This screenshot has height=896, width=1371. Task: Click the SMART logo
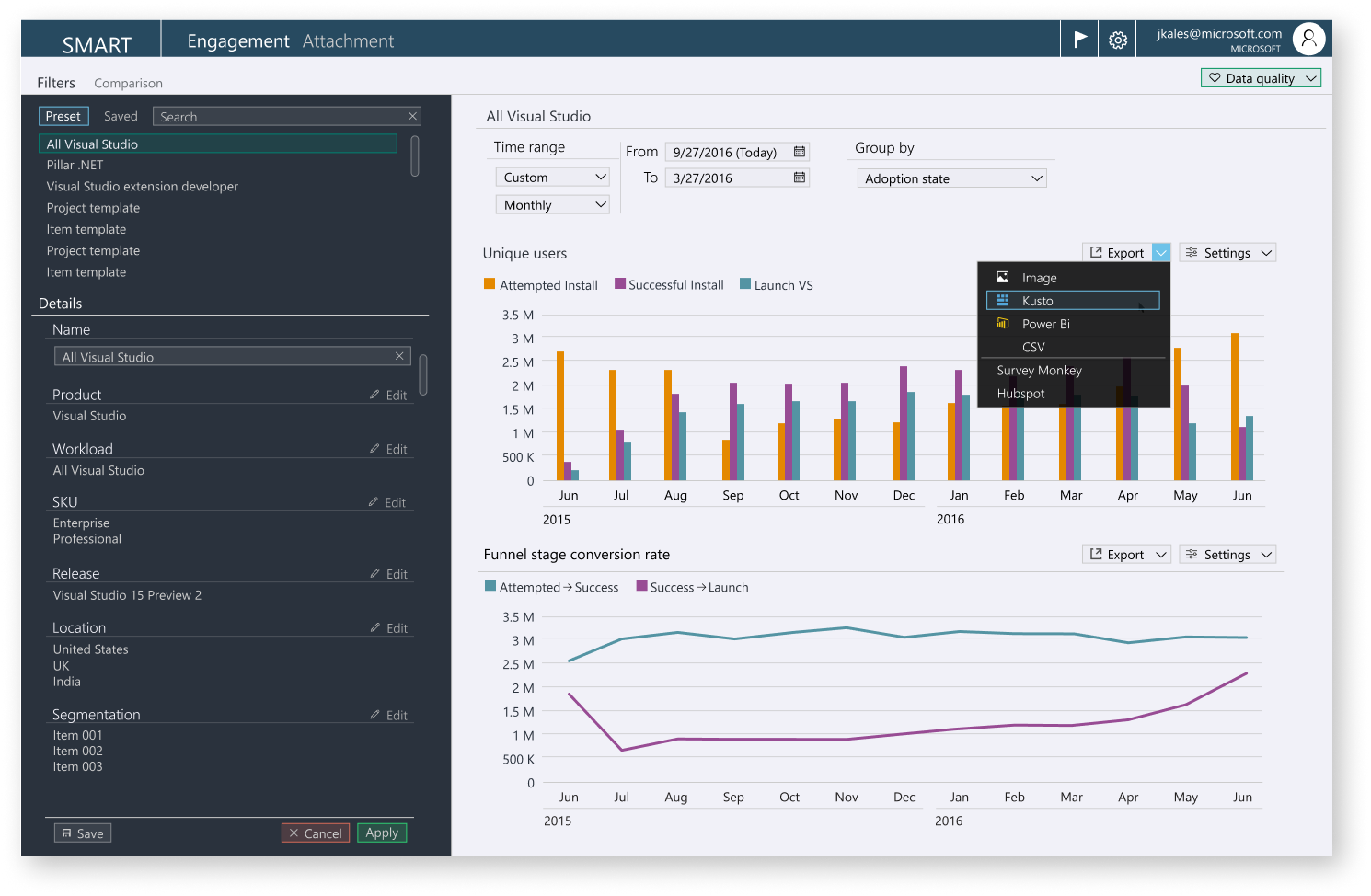(97, 45)
